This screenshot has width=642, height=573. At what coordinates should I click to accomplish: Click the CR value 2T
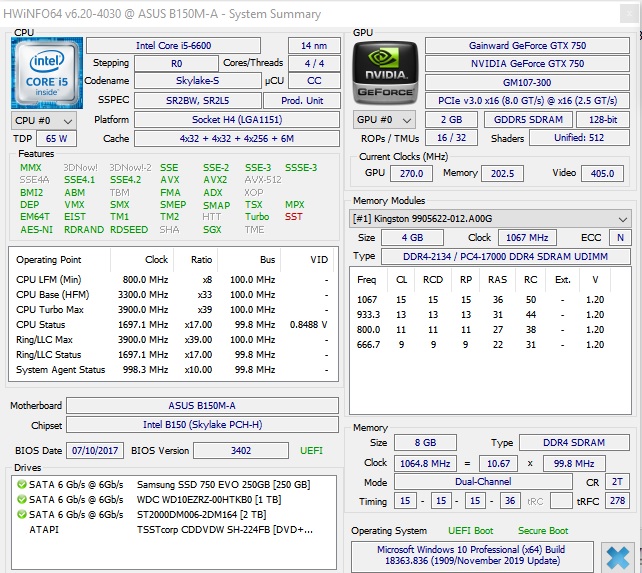pos(617,482)
